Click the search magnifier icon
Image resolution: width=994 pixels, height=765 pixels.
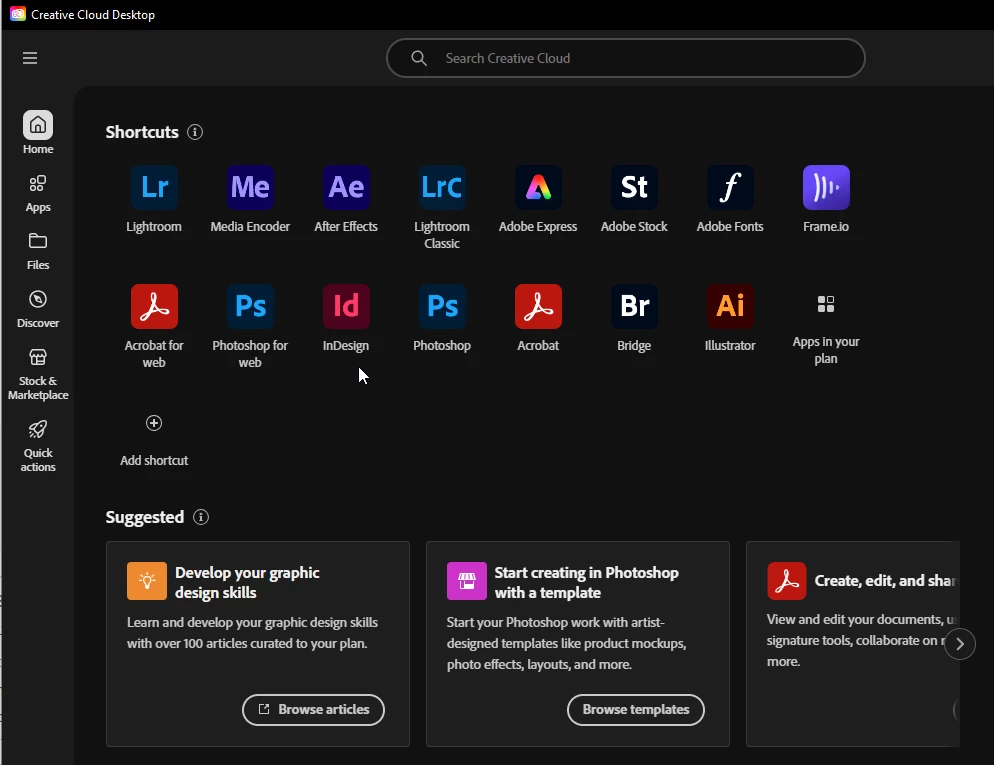click(419, 58)
